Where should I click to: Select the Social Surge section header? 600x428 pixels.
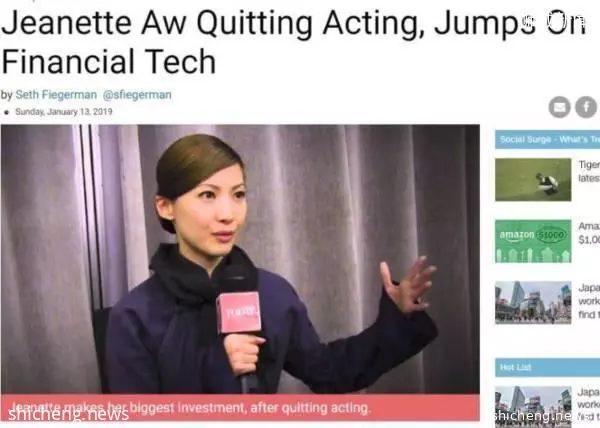pos(547,140)
